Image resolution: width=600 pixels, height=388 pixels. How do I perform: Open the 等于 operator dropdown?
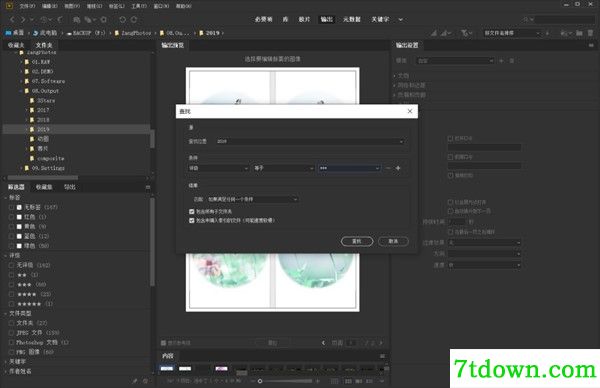284,168
